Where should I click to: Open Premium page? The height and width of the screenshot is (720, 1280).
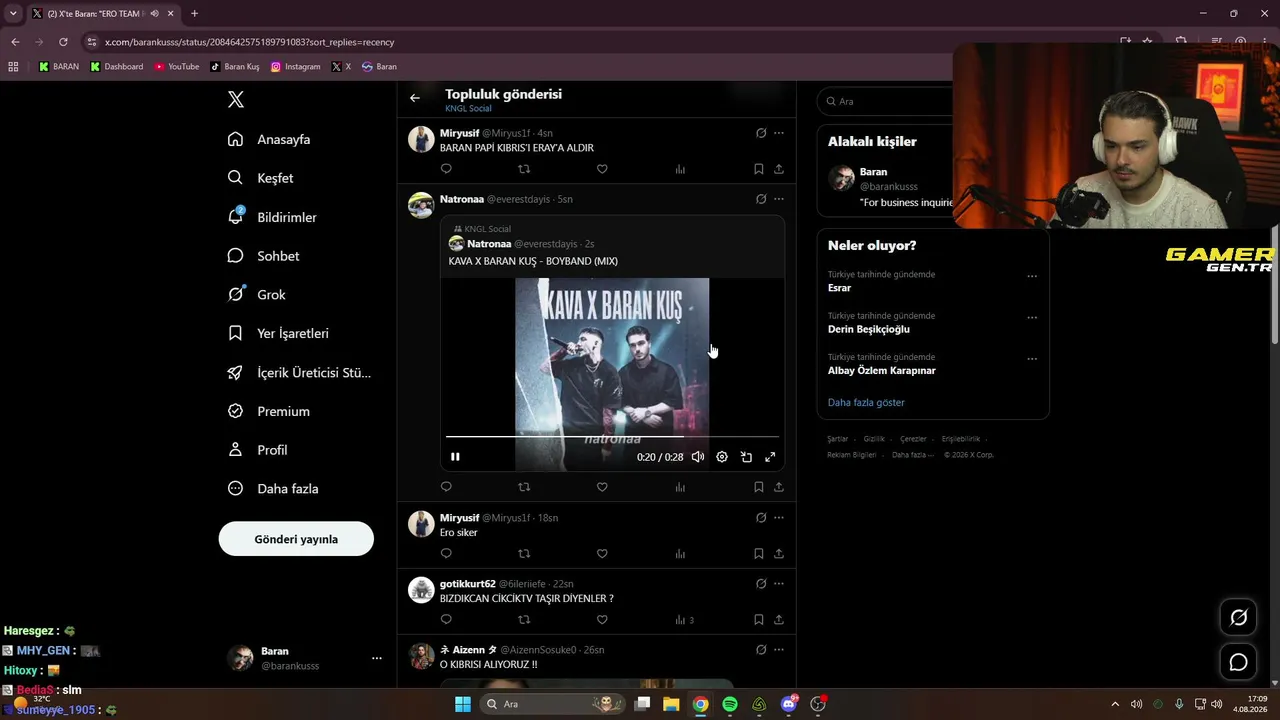(268, 411)
